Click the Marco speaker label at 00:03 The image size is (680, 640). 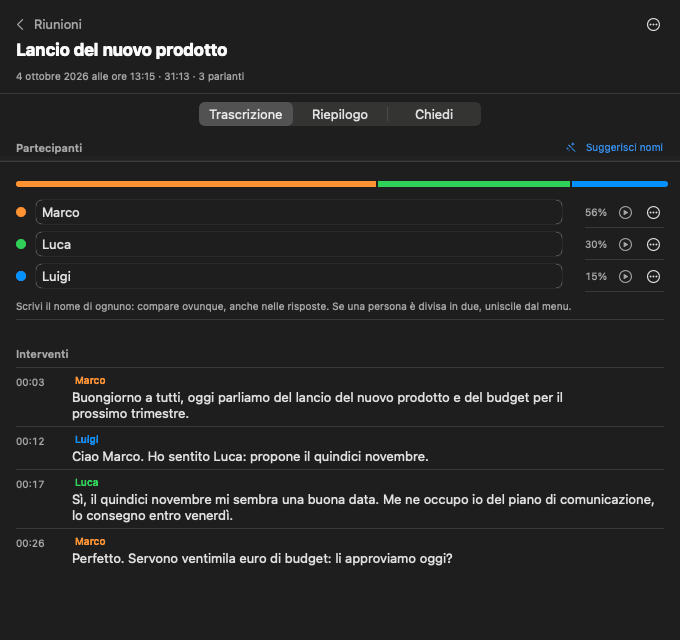click(90, 381)
